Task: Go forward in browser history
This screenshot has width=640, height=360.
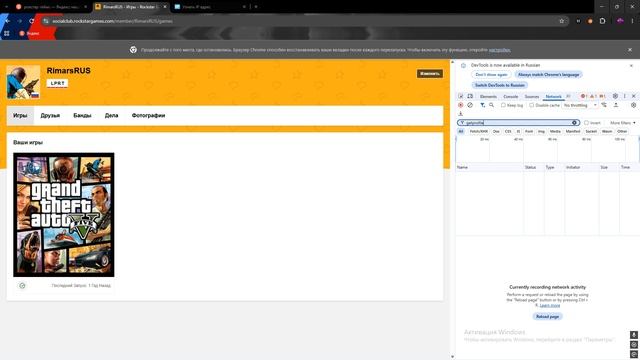Action: [x=20, y=21]
